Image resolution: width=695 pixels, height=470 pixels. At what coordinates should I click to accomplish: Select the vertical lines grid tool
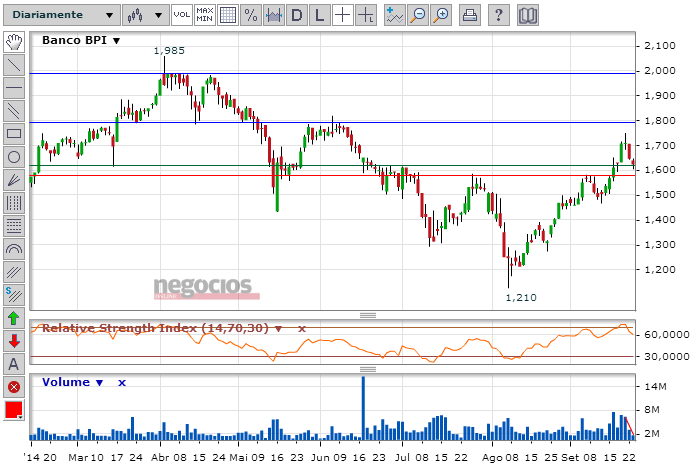pos(14,203)
